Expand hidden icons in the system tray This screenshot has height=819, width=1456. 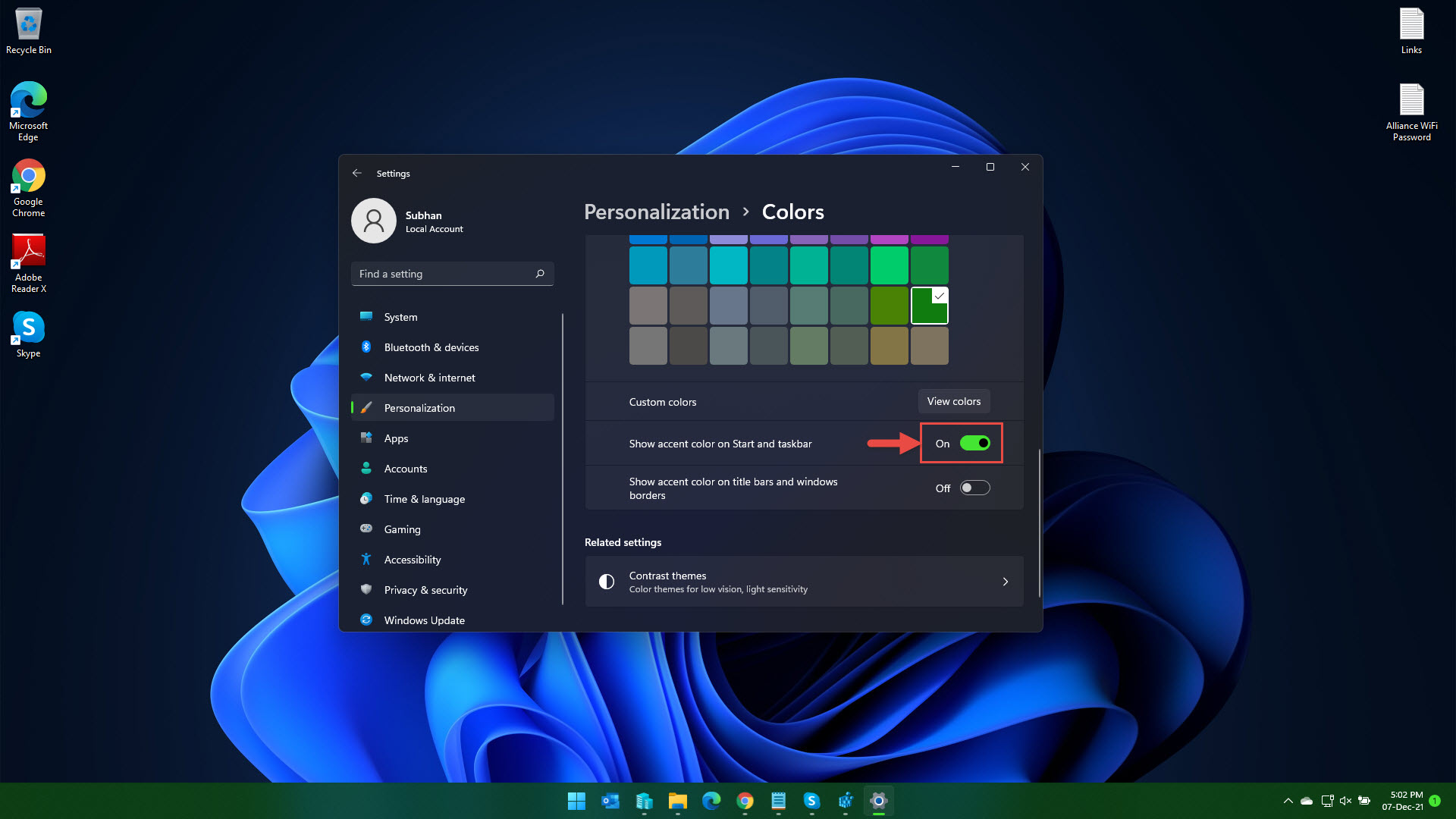[x=1288, y=801]
